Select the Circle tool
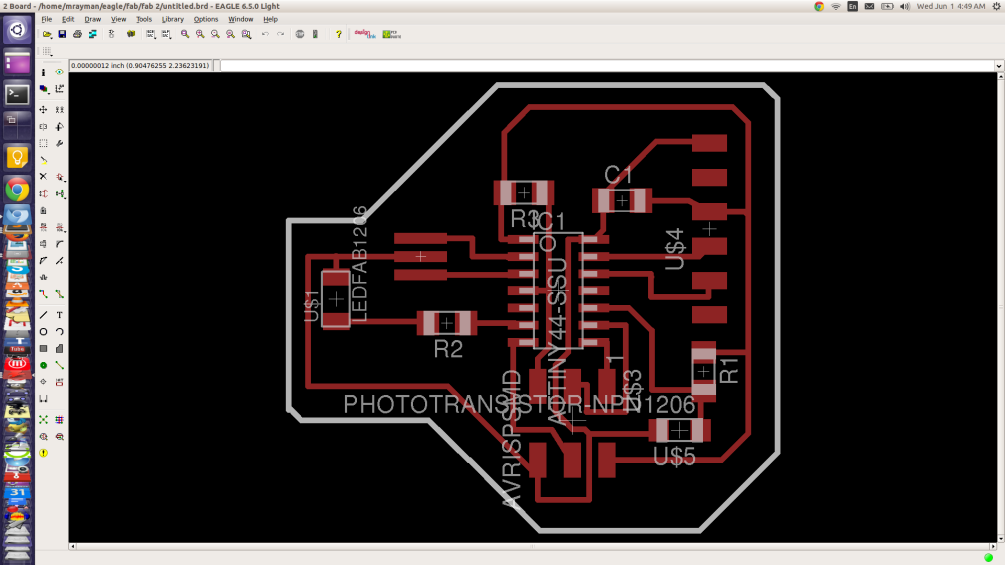 (x=44, y=332)
